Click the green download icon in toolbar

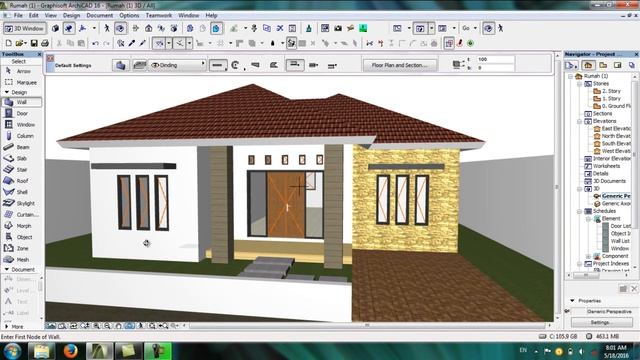pos(363,28)
